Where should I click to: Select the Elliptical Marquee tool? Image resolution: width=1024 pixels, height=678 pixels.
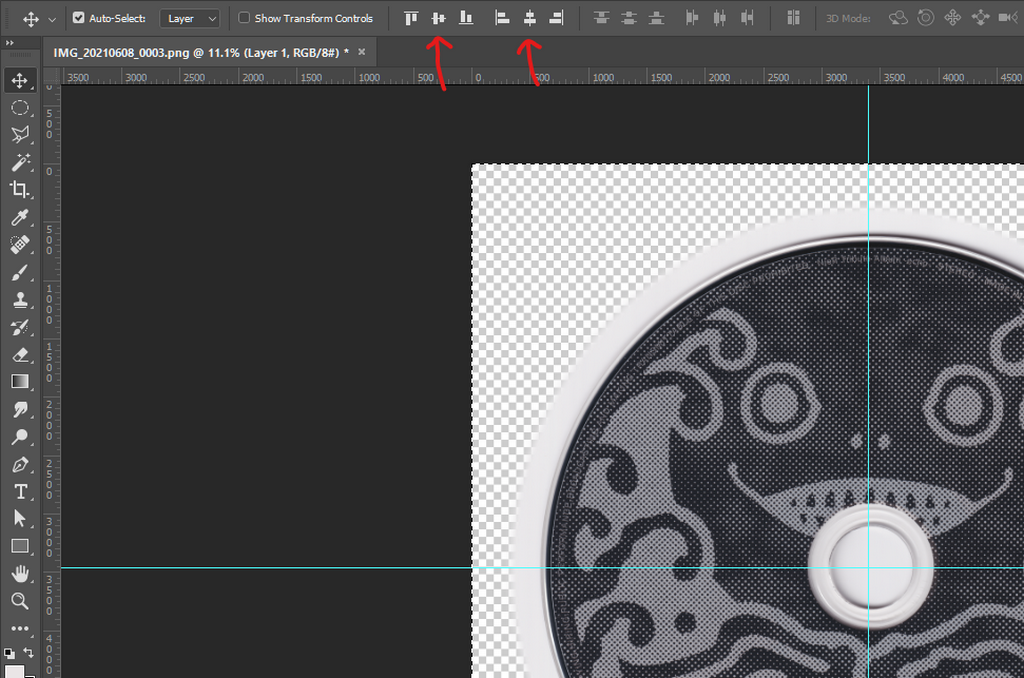pyautogui.click(x=20, y=107)
